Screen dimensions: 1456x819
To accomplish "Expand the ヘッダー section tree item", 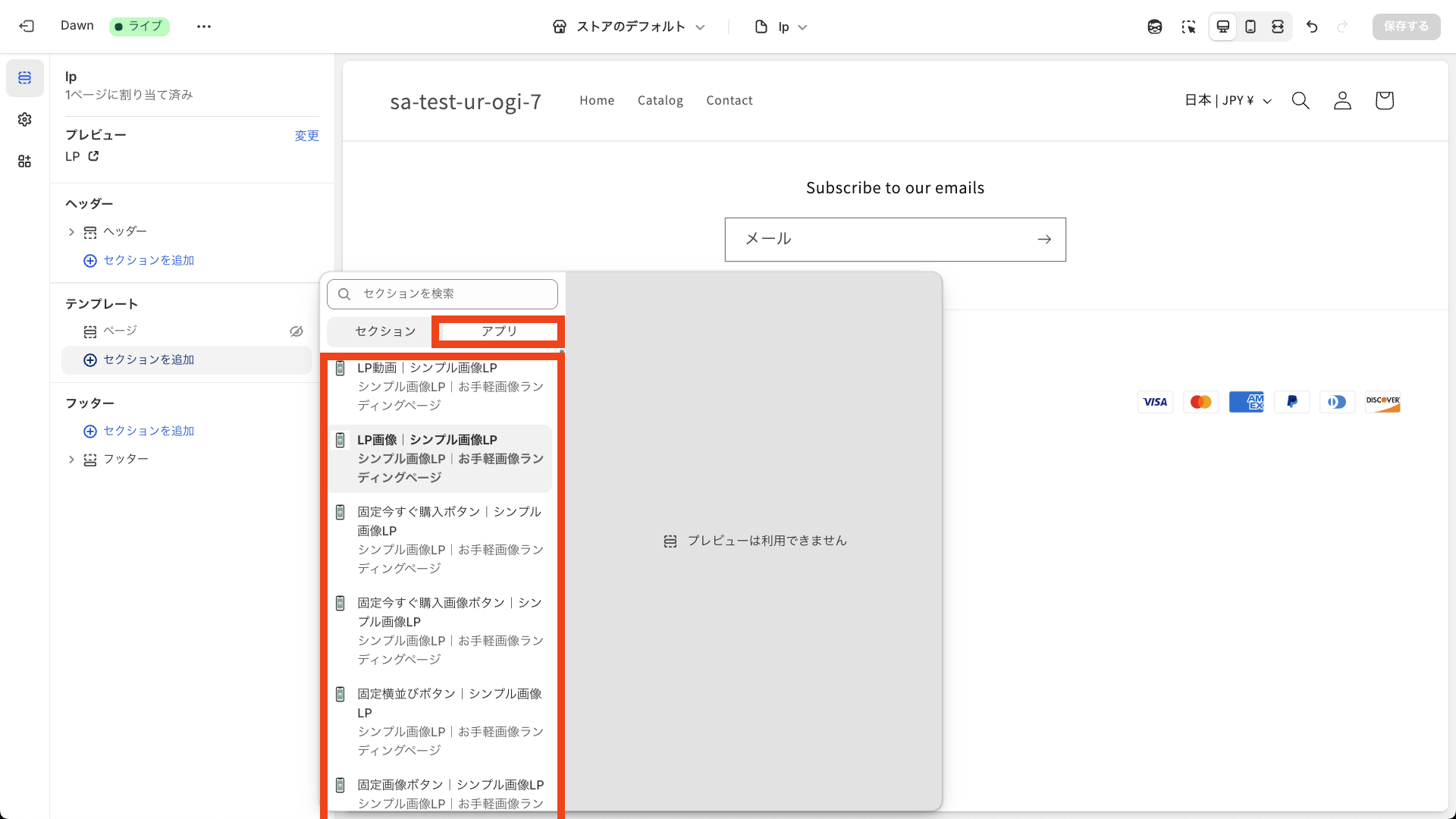I will coord(72,231).
